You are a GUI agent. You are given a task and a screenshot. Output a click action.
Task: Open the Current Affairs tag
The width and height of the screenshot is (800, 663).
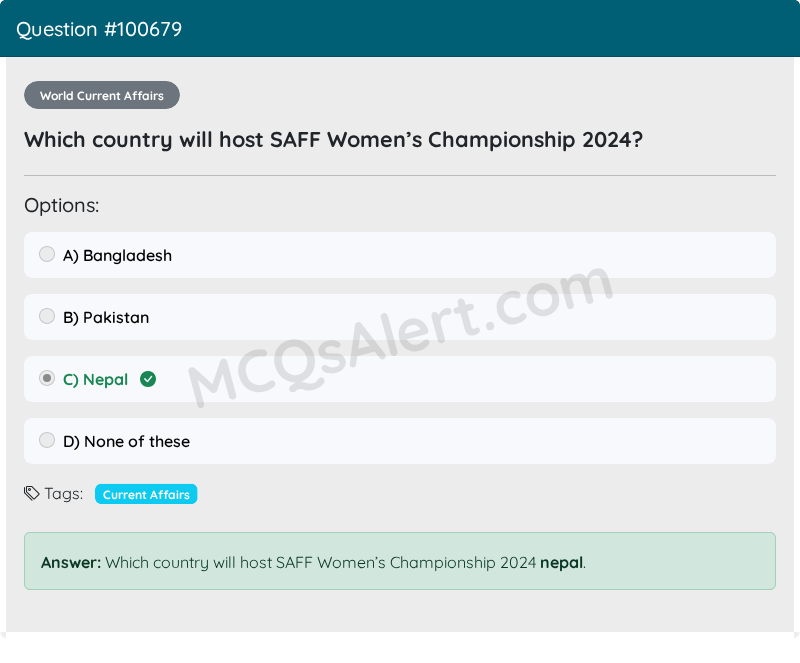[x=146, y=494]
